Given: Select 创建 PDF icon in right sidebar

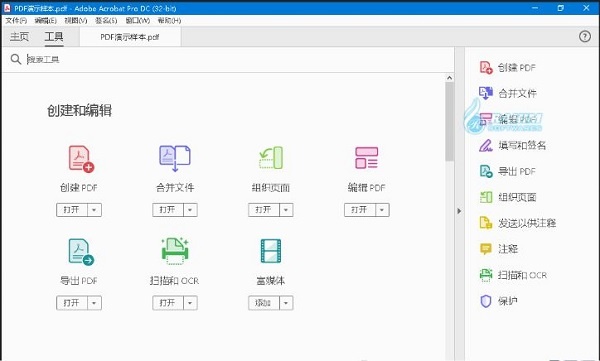Looking at the screenshot, I should click(x=486, y=67).
